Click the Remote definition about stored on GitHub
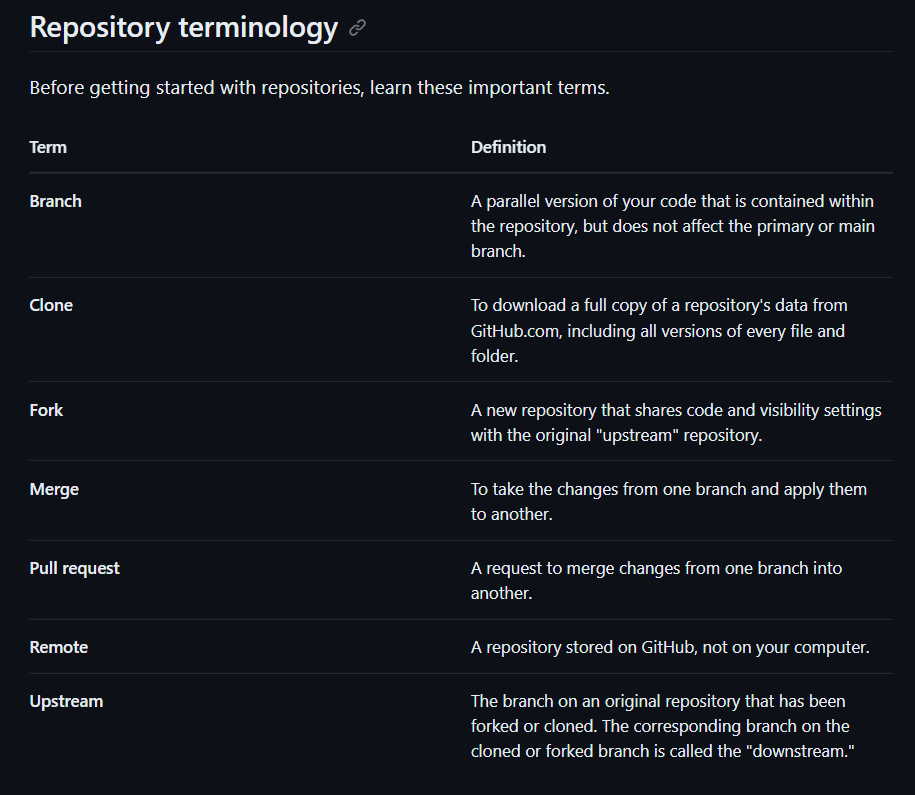 [670, 647]
